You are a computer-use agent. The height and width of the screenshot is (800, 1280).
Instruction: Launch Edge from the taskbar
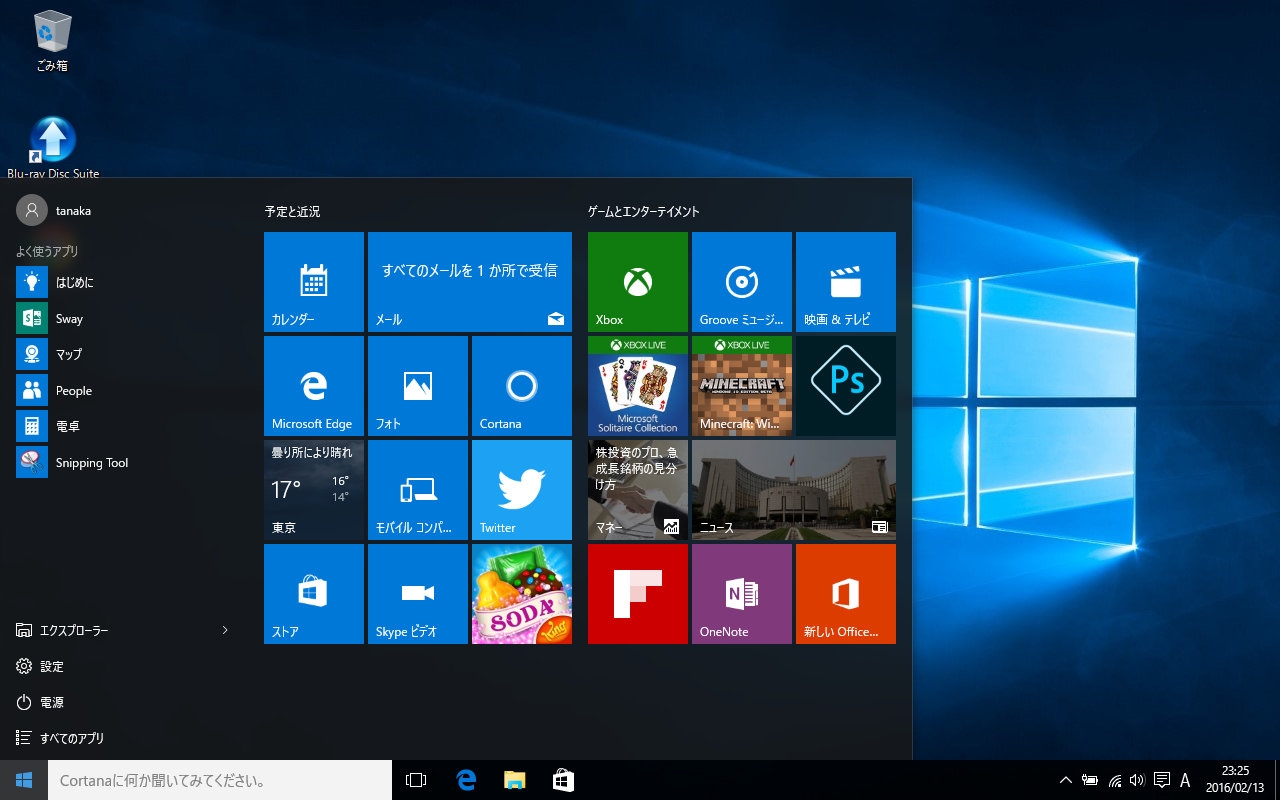click(466, 780)
